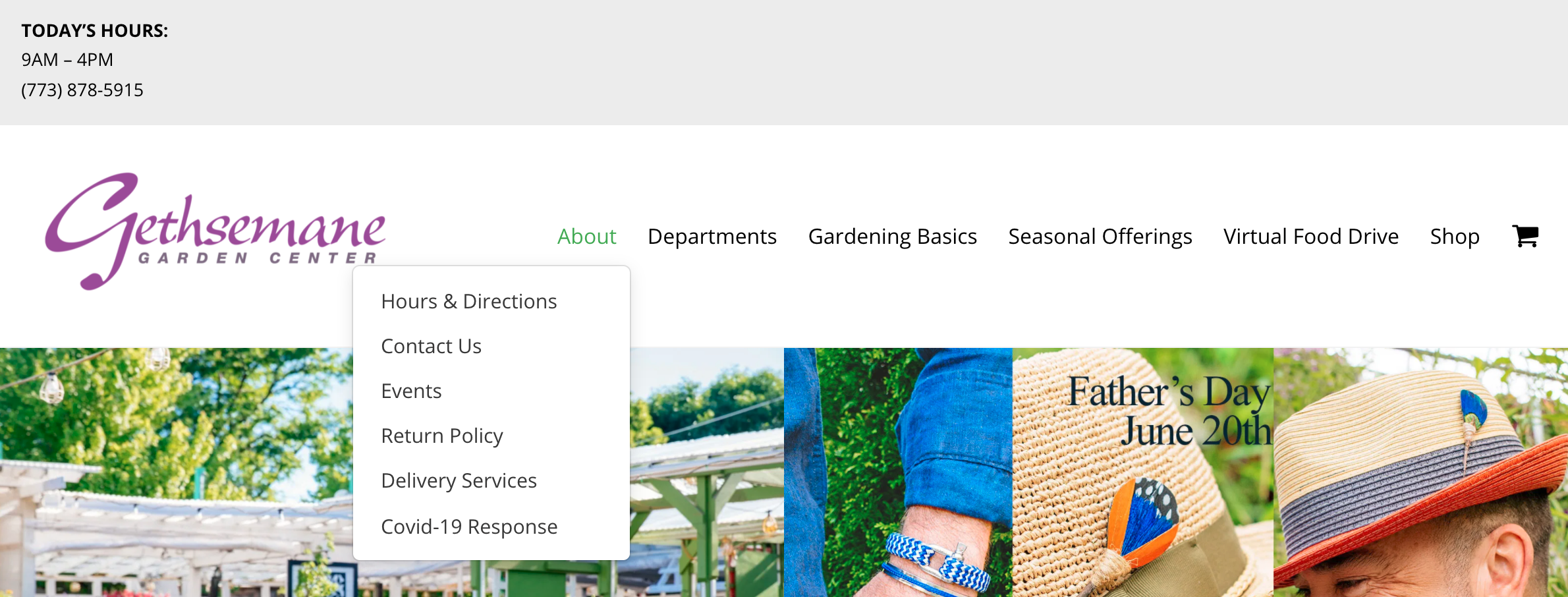Image resolution: width=1568 pixels, height=597 pixels.
Task: Open the Seasonal Offerings menu
Action: pos(1100,237)
